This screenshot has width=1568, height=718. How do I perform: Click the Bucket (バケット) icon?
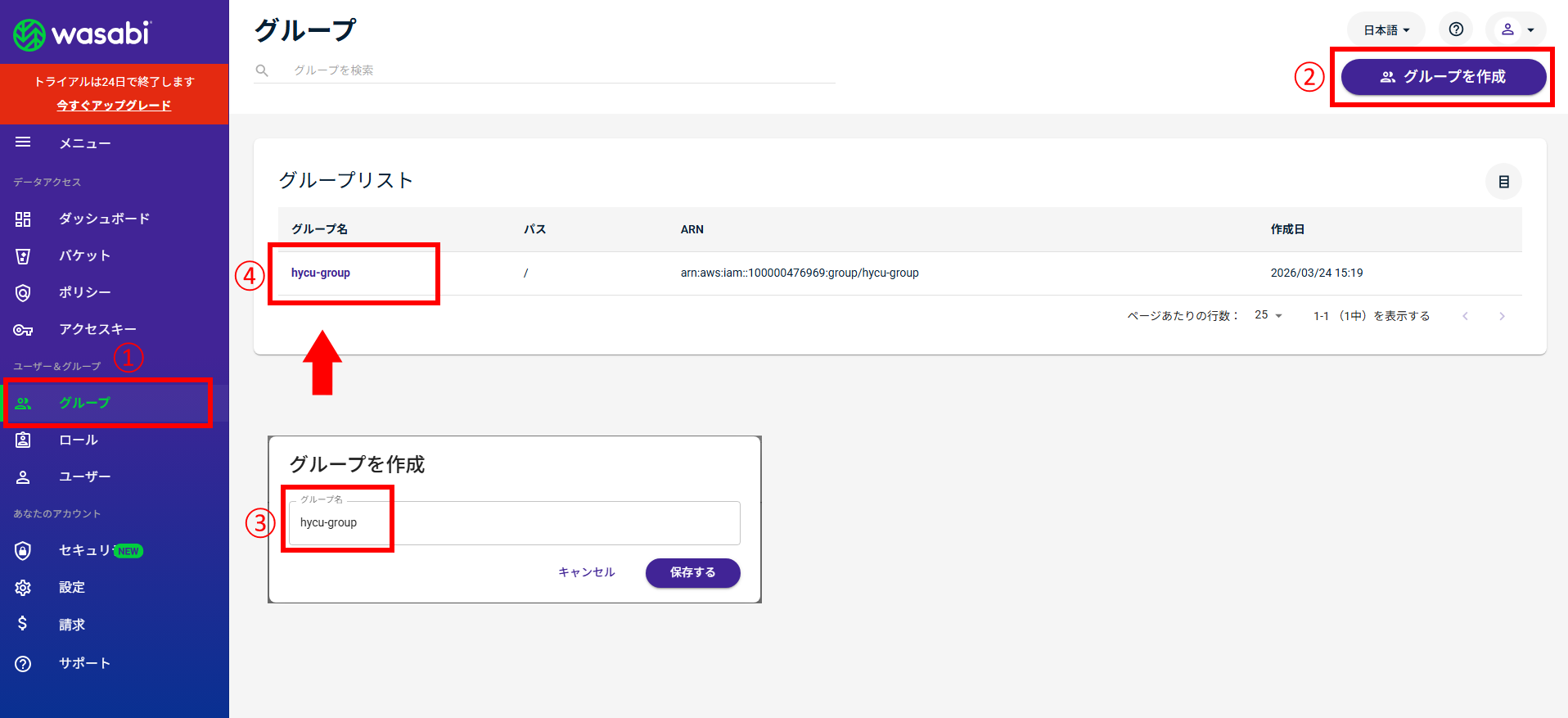pyautogui.click(x=23, y=256)
